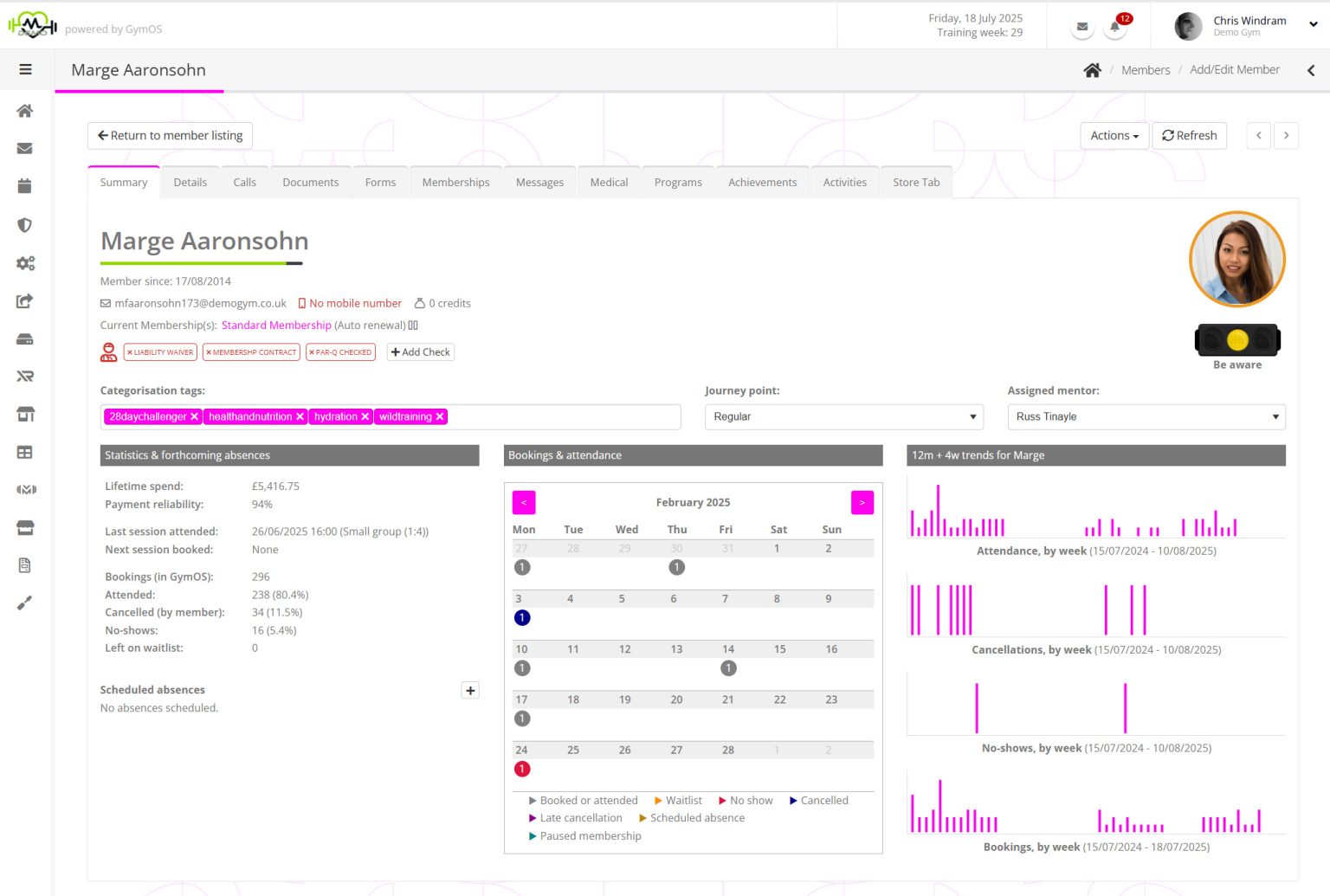This screenshot has height=896, width=1330.
Task: Open notifications bell with 12 badge
Action: pyautogui.click(x=1114, y=28)
